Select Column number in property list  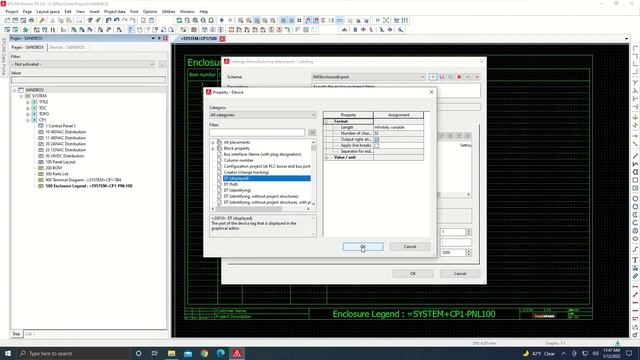pos(238,160)
